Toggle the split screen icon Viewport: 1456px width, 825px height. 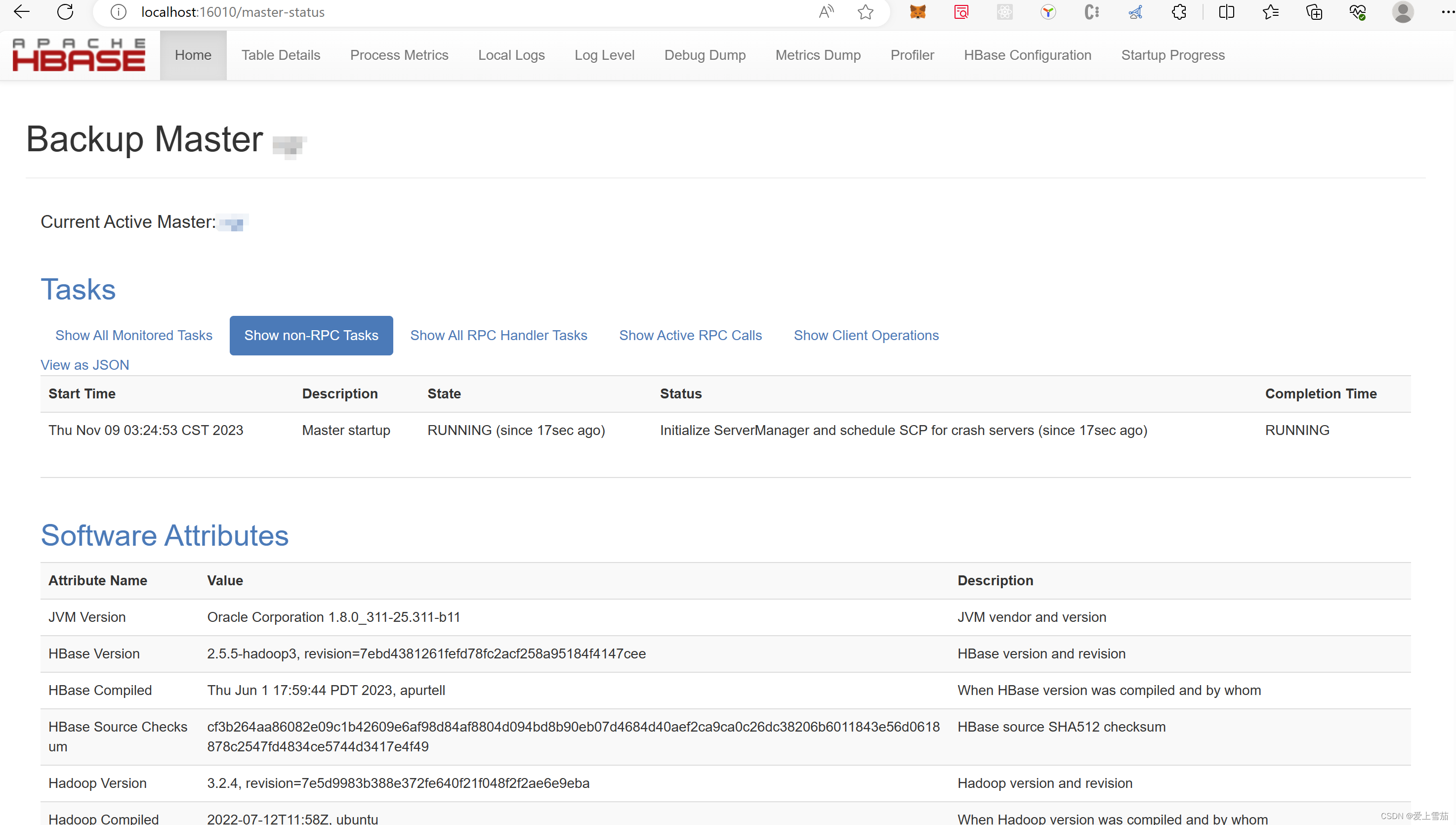(x=1226, y=12)
